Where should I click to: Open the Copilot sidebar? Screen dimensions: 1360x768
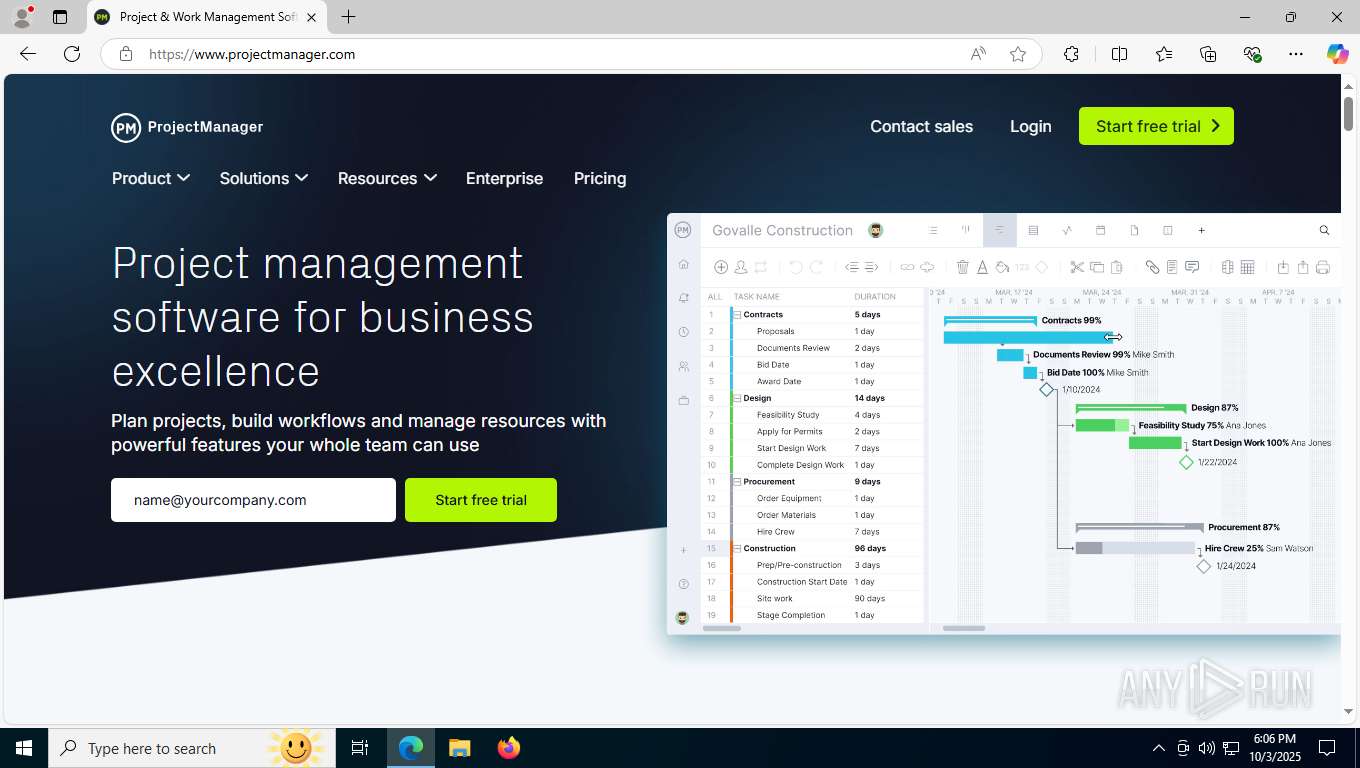coord(1337,54)
